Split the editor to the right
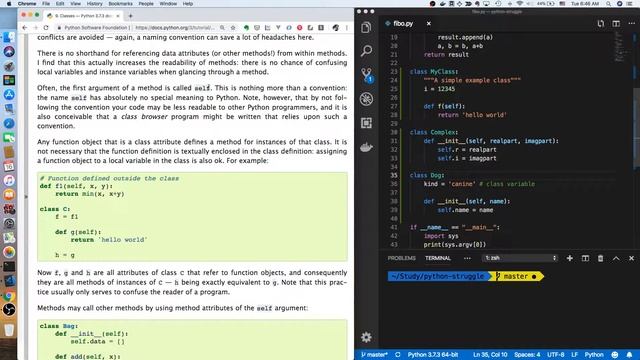This screenshot has width=640, height=360. [x=616, y=24]
